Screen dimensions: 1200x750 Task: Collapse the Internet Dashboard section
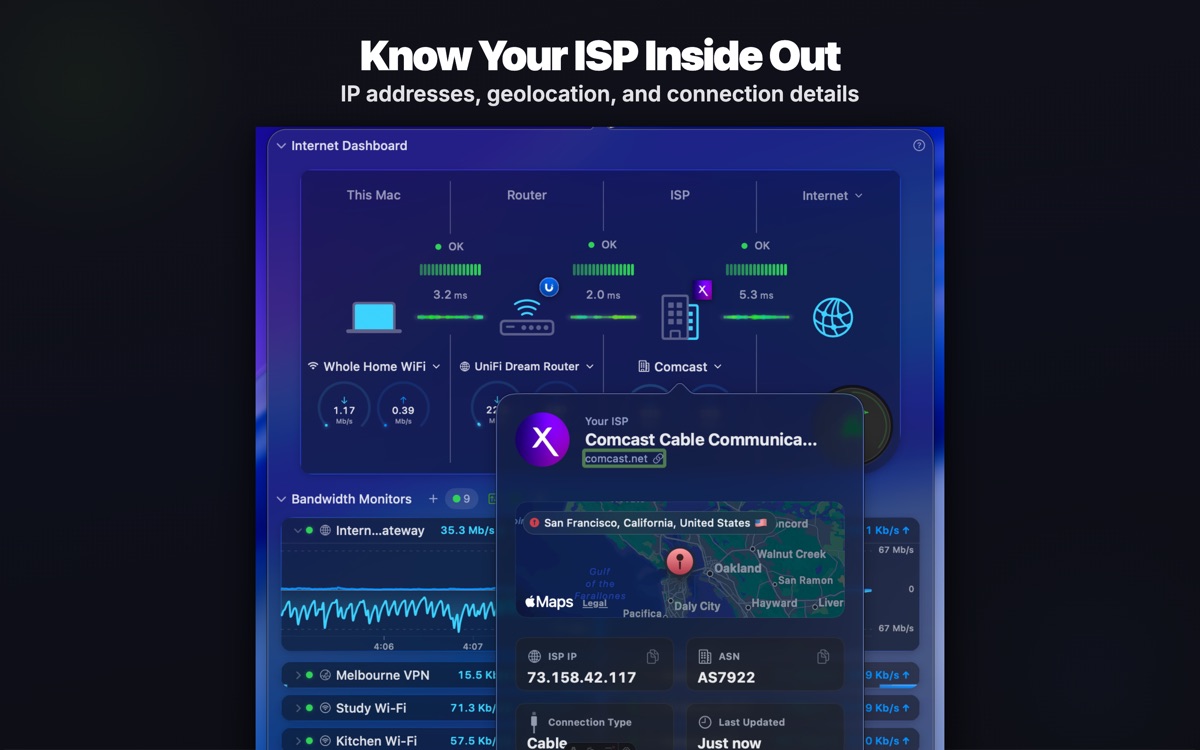pyautogui.click(x=281, y=146)
